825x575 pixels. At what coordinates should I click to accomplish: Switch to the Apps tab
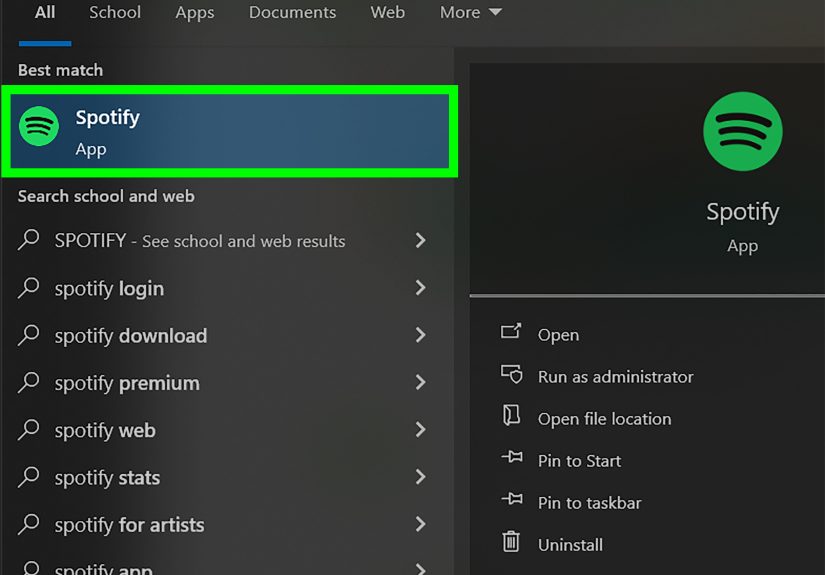(x=195, y=12)
